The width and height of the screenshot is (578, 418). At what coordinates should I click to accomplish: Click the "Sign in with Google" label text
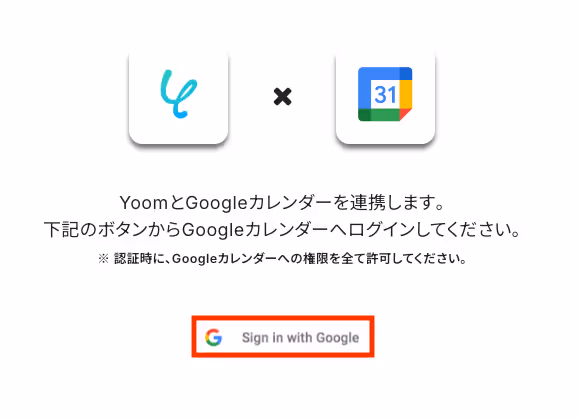300,338
